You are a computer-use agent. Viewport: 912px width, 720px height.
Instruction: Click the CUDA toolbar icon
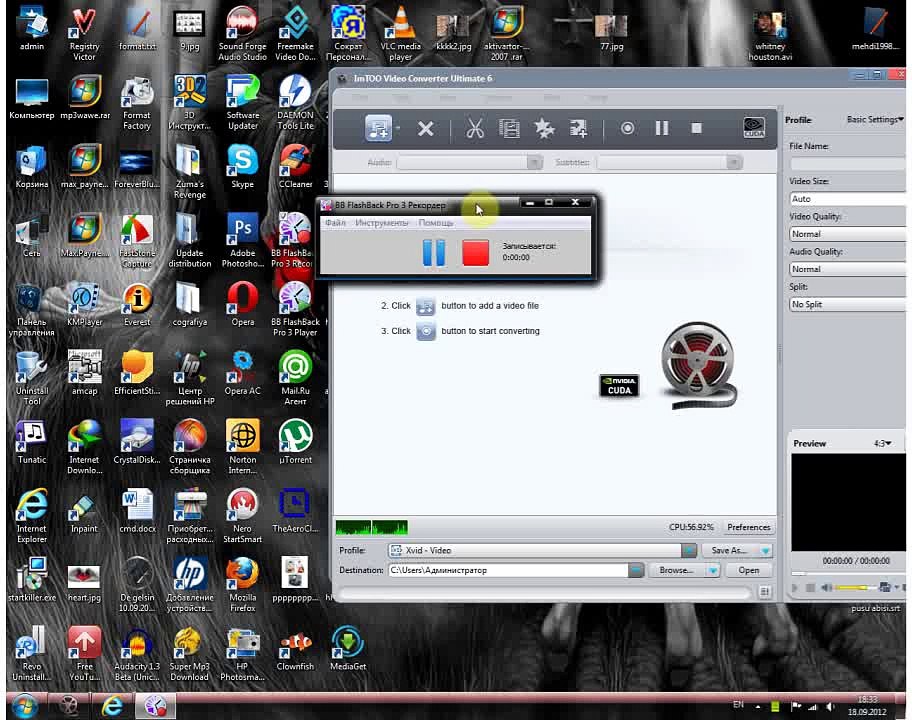(754, 128)
